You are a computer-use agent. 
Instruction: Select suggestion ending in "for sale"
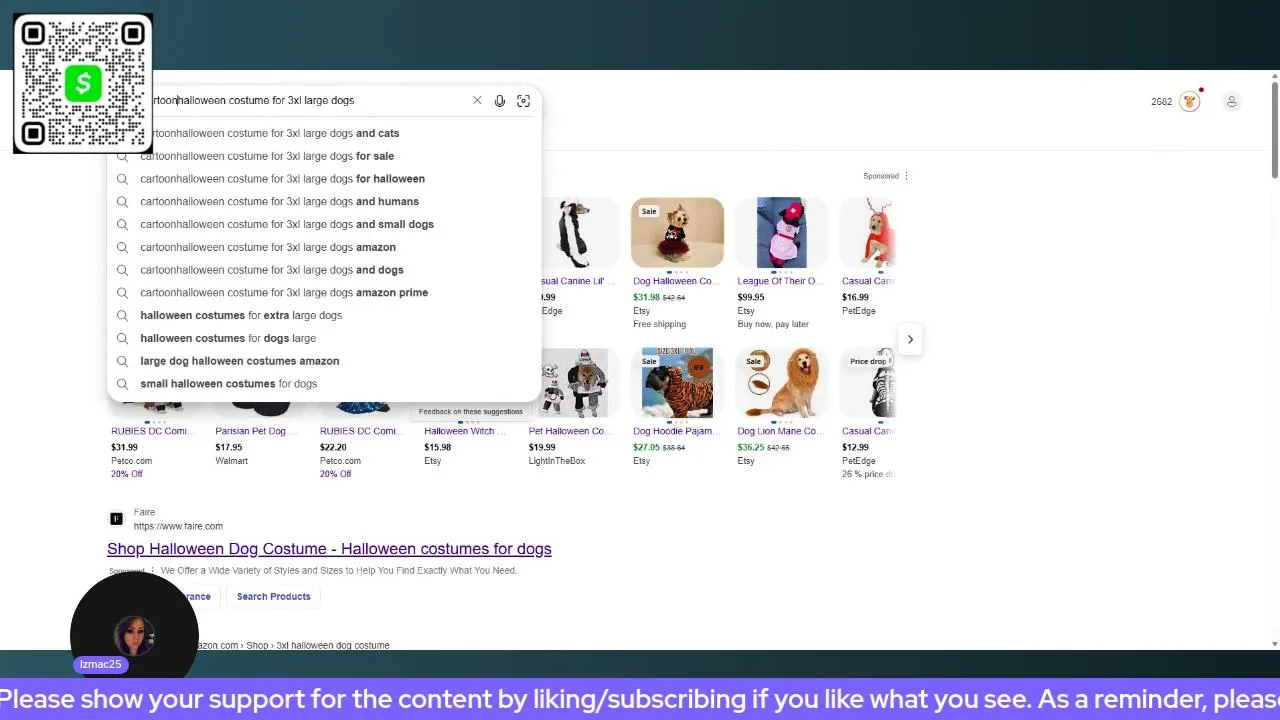pos(324,156)
